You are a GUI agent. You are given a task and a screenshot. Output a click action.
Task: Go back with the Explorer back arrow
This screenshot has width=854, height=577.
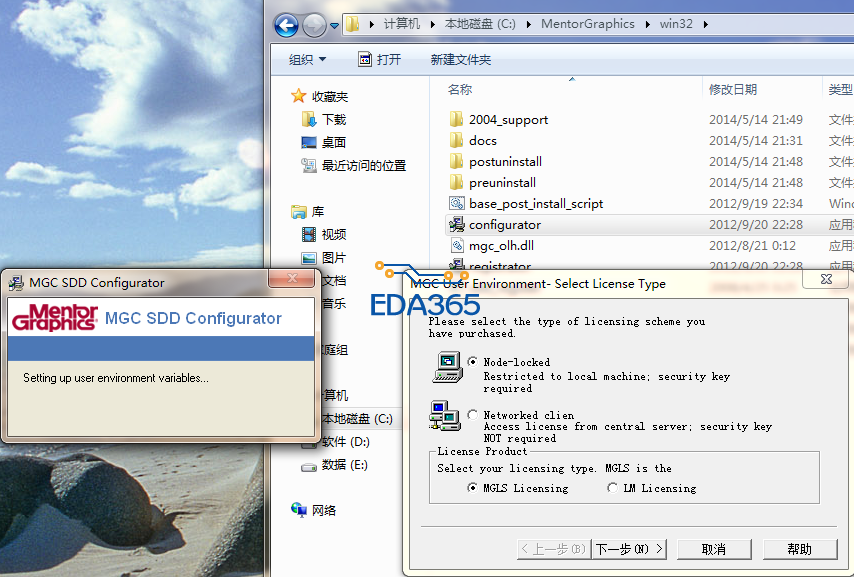[286, 25]
